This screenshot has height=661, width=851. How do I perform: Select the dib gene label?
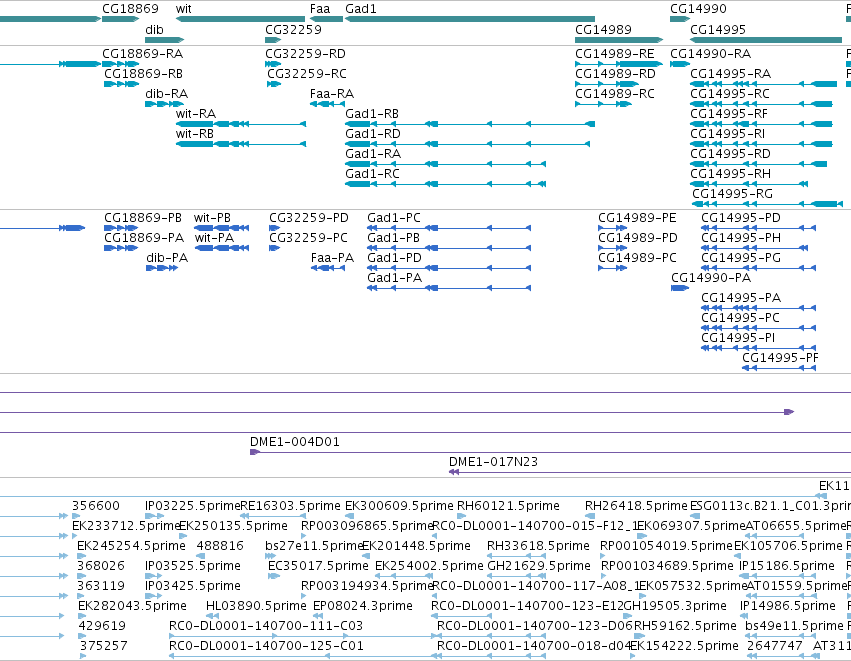coord(154,29)
